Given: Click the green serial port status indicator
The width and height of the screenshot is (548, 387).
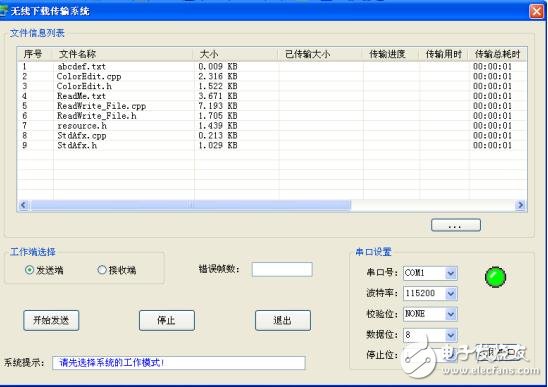Looking at the screenshot, I should tap(495, 277).
